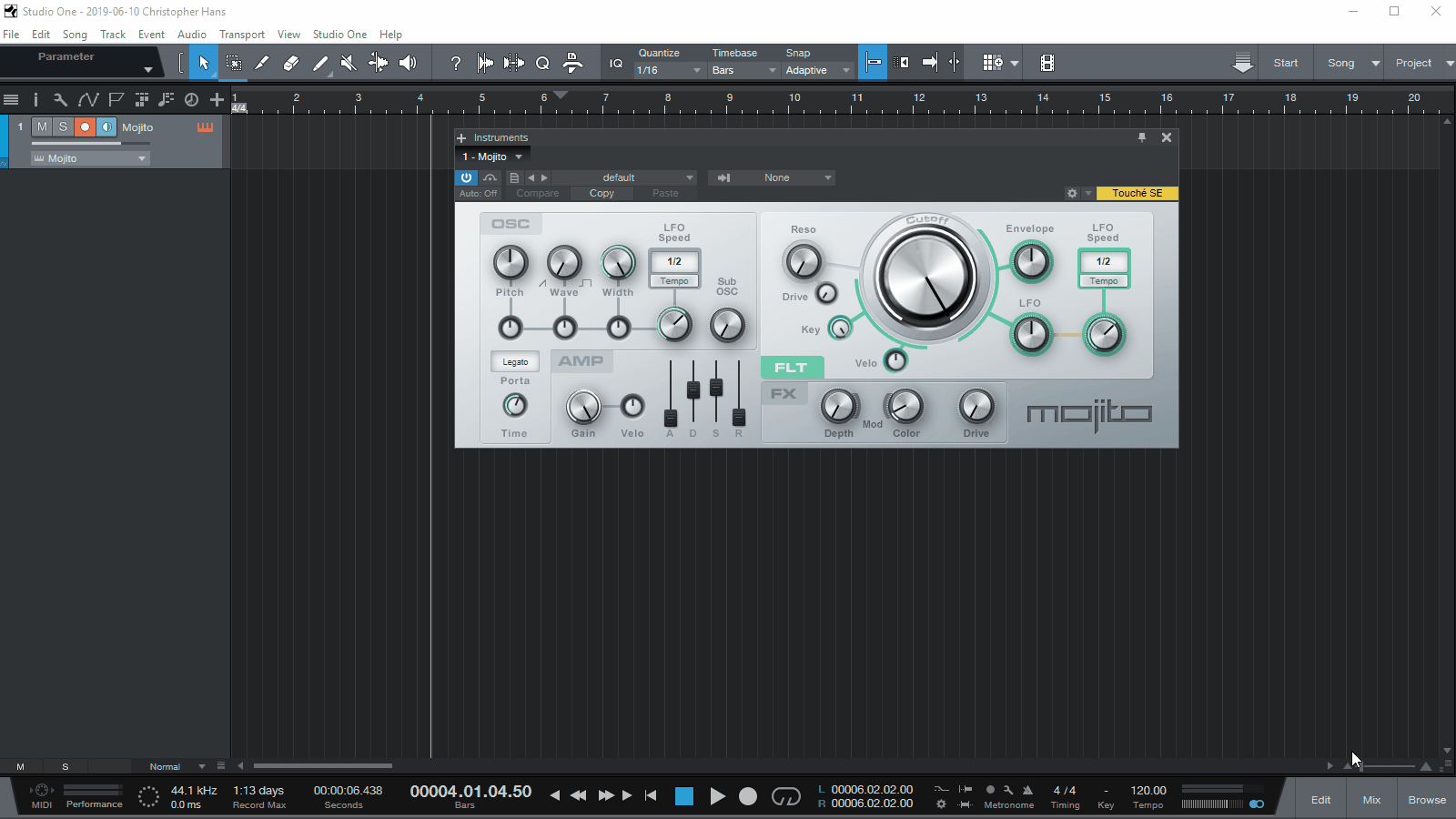Open the Transport menu
Image resolution: width=1456 pixels, height=819 pixels.
pyautogui.click(x=241, y=35)
